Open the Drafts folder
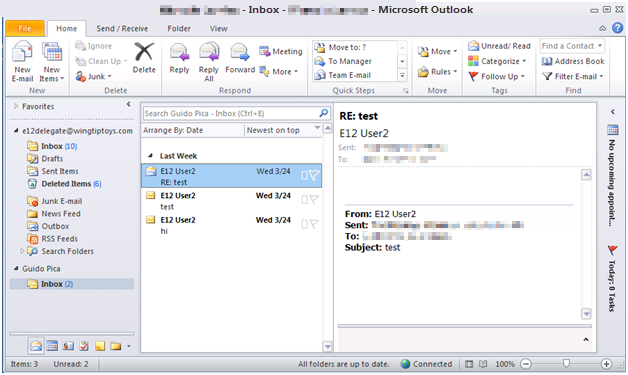This screenshot has height=375, width=628. point(45,159)
